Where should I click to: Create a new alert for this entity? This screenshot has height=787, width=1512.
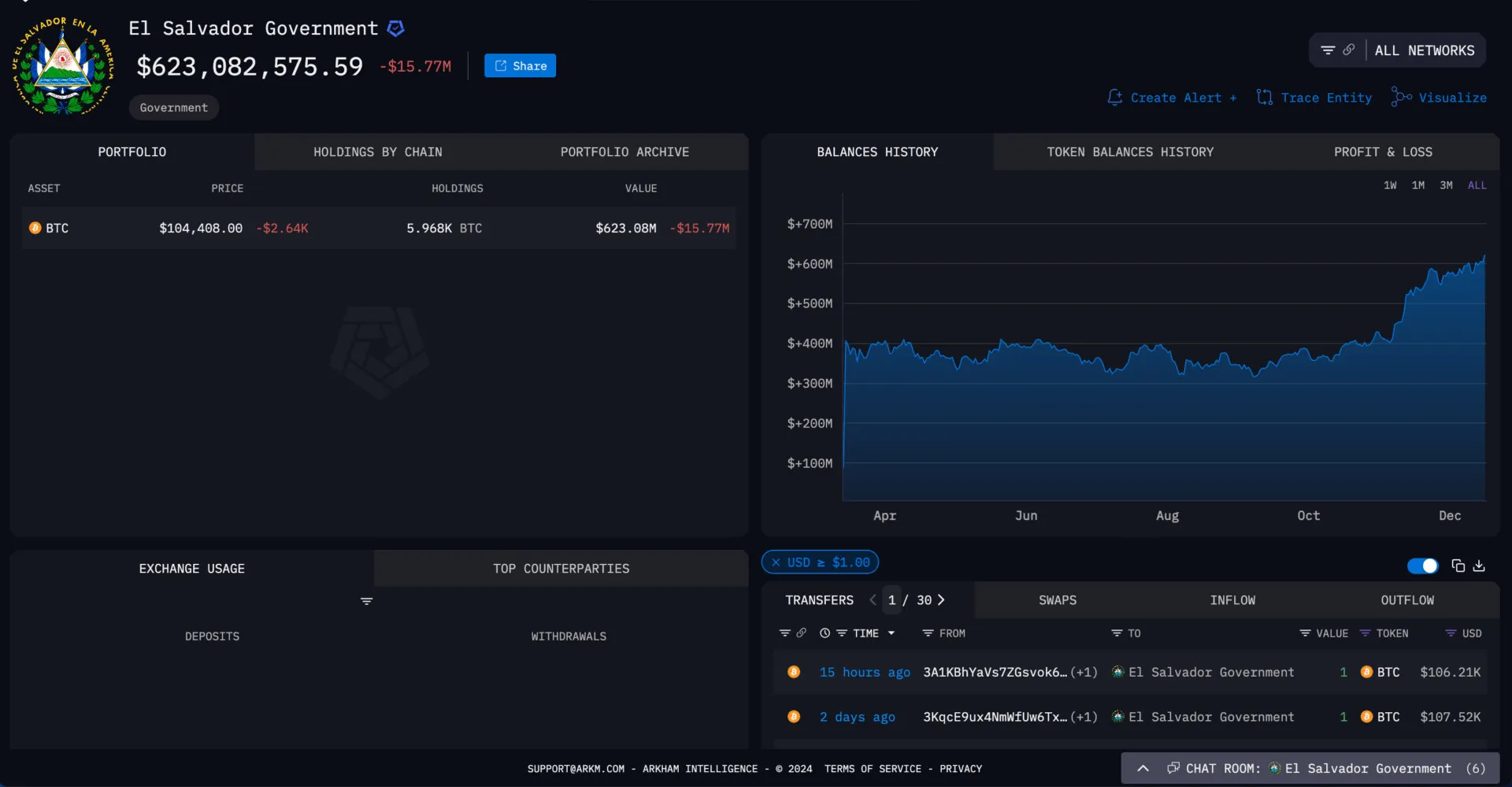(1172, 98)
